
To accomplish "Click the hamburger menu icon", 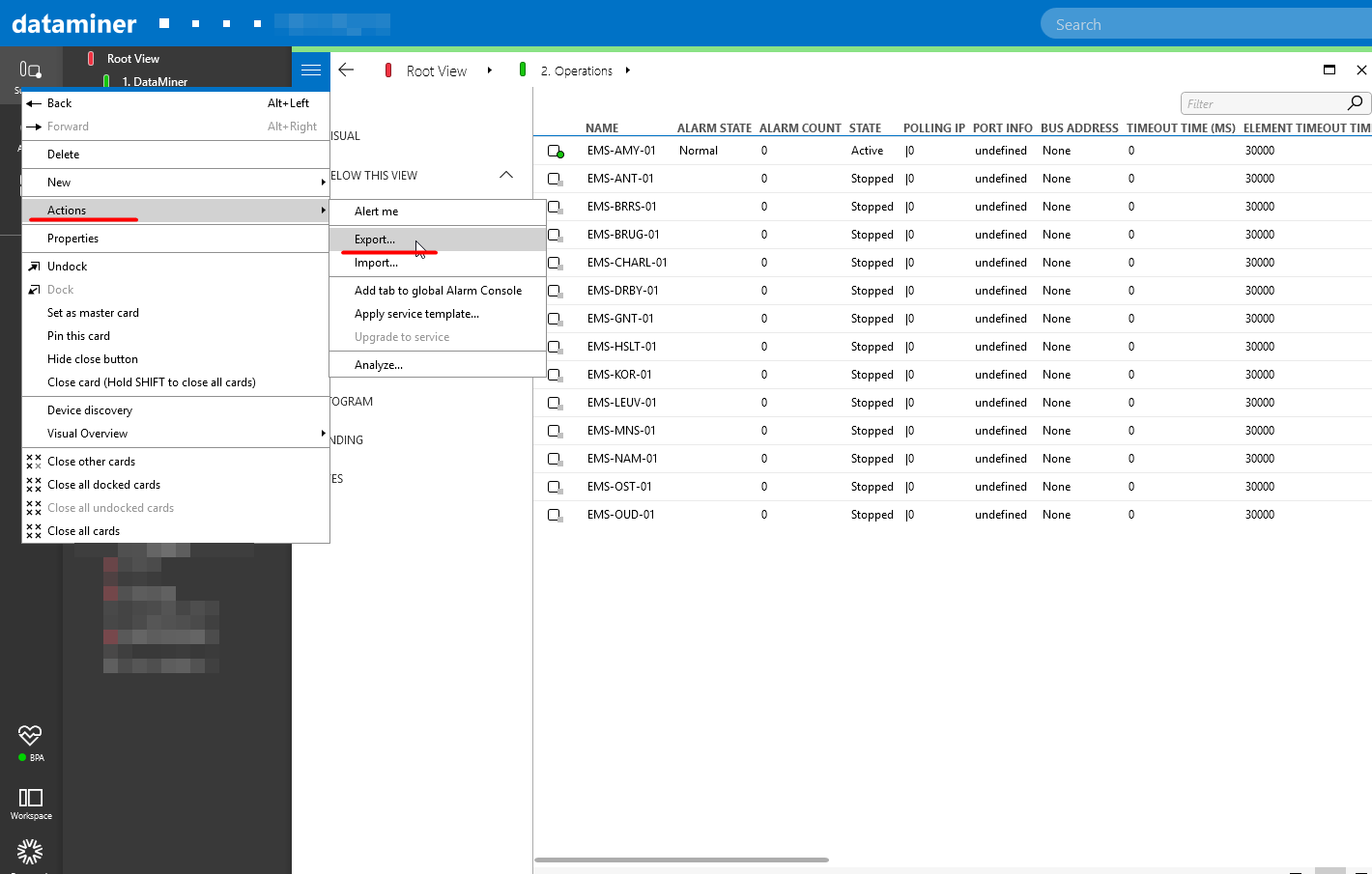I will [x=310, y=70].
